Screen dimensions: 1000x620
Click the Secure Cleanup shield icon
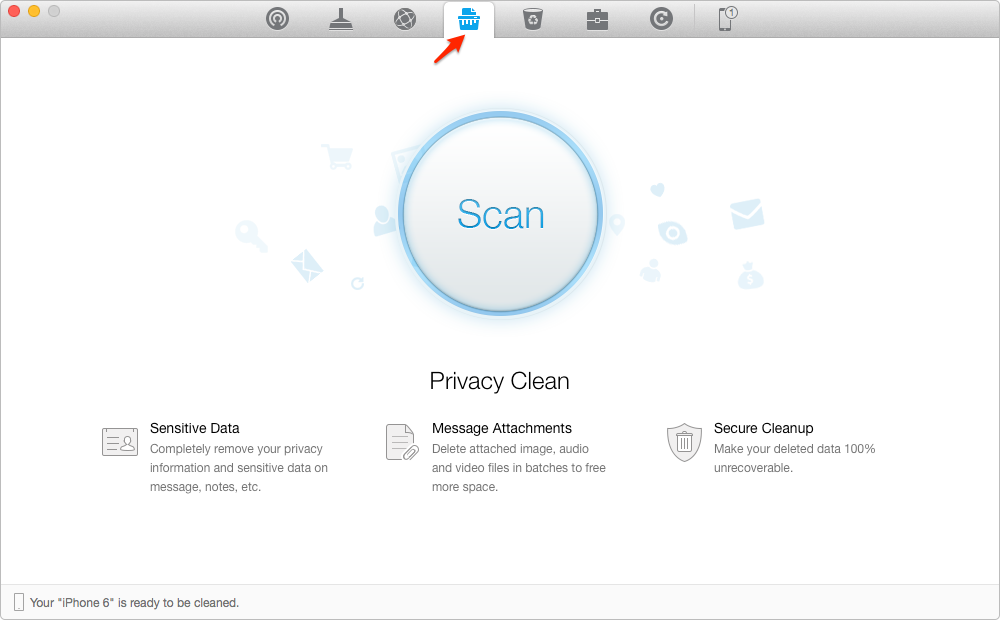[x=684, y=440]
